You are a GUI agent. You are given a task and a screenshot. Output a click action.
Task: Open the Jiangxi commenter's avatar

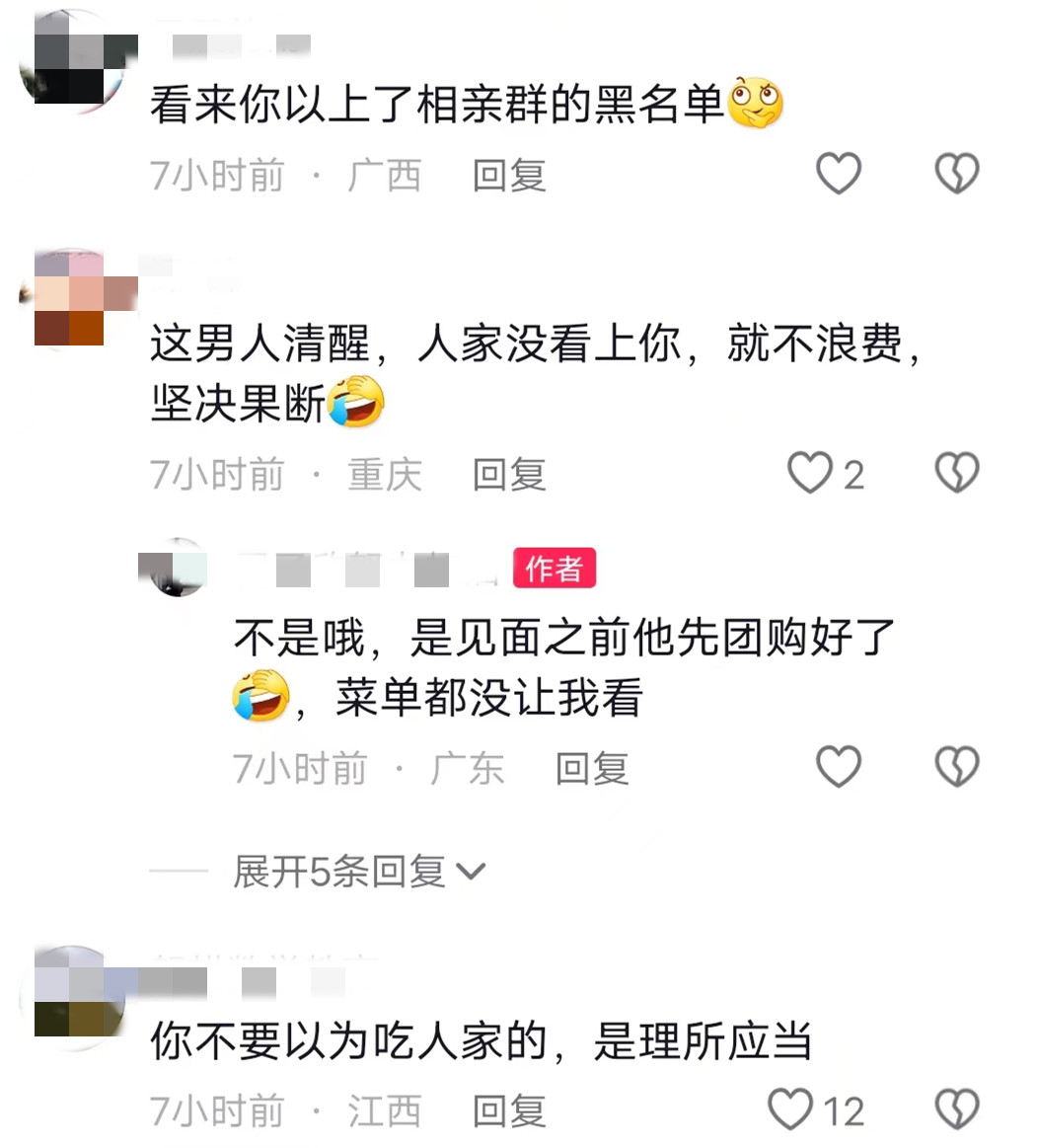[x=72, y=997]
